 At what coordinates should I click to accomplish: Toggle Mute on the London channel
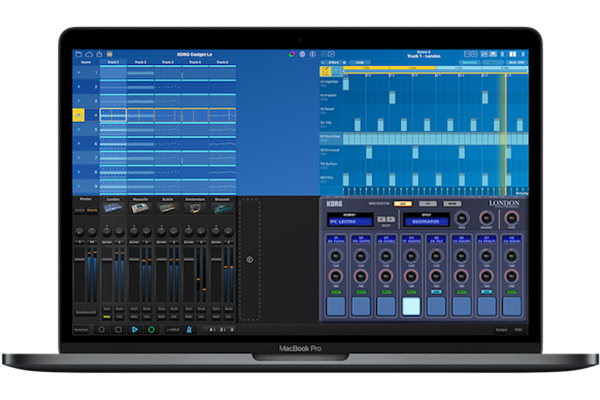coord(119,309)
